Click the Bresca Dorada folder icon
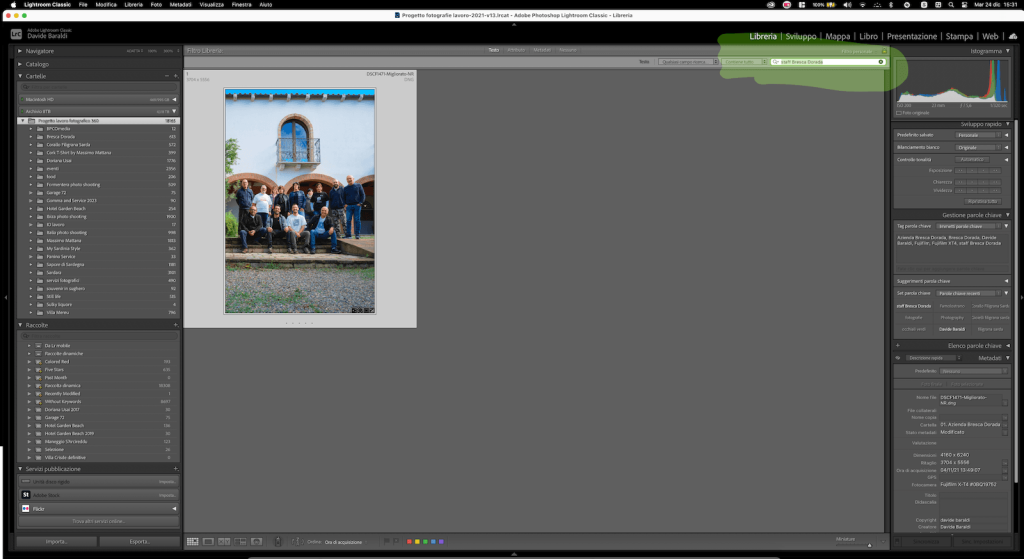This screenshot has width=1024, height=559. tap(40, 136)
